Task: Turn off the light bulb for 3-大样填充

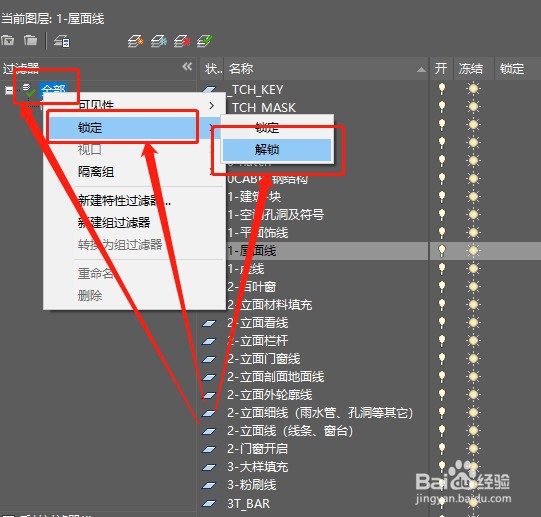Action: coord(442,466)
